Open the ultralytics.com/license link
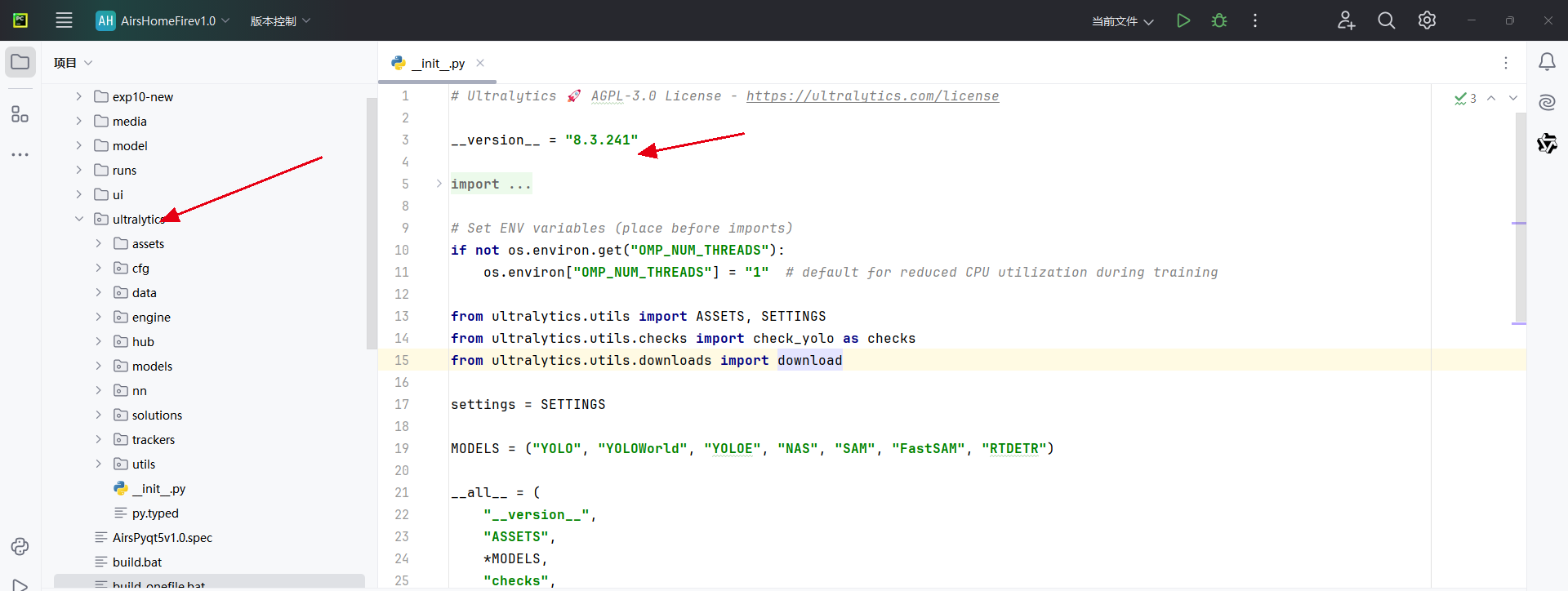 pos(872,96)
